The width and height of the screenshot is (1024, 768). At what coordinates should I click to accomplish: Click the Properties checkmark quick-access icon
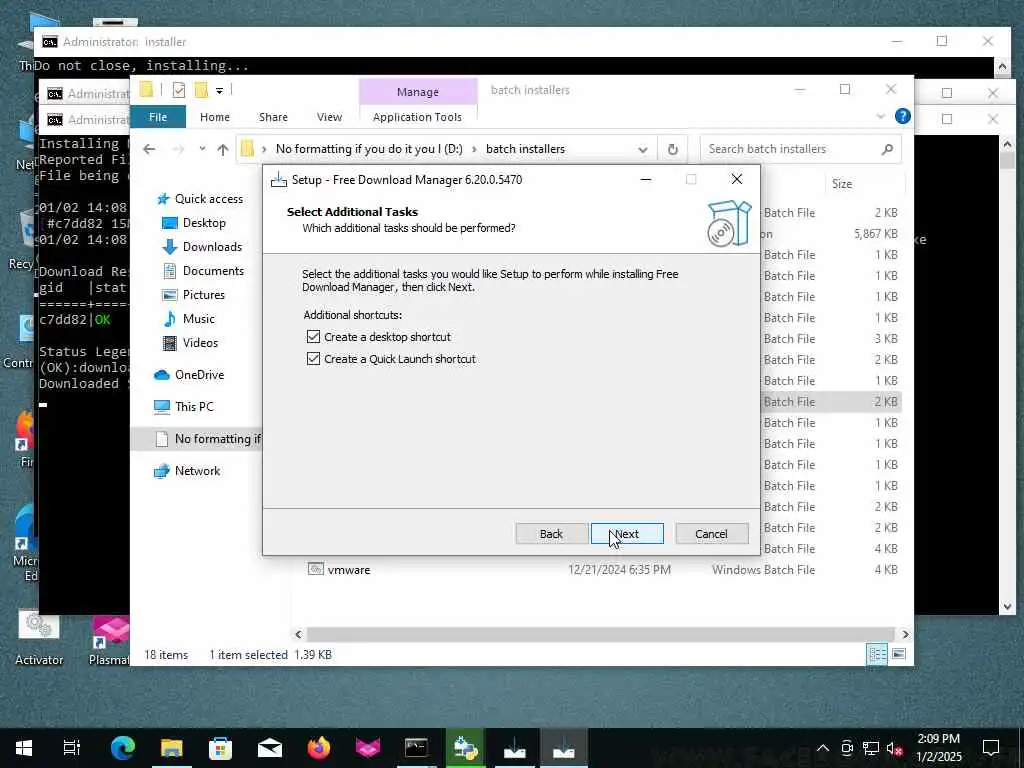coord(178,90)
